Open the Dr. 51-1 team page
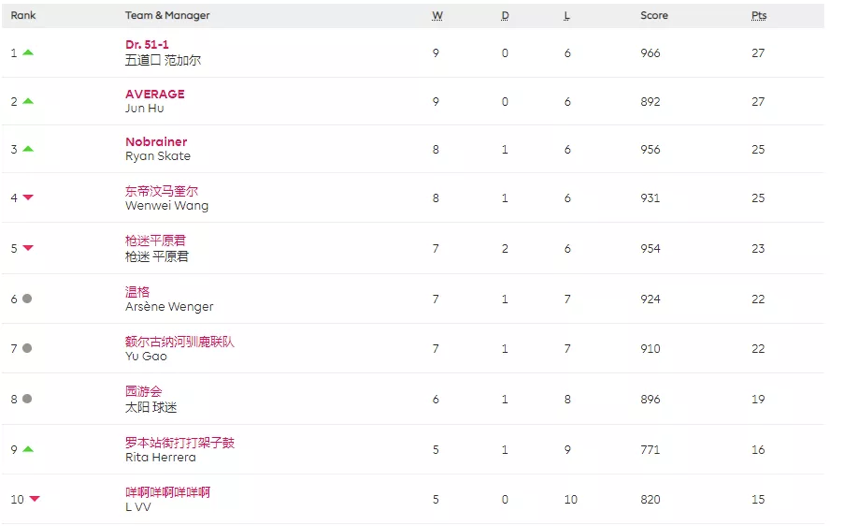 click(147, 45)
